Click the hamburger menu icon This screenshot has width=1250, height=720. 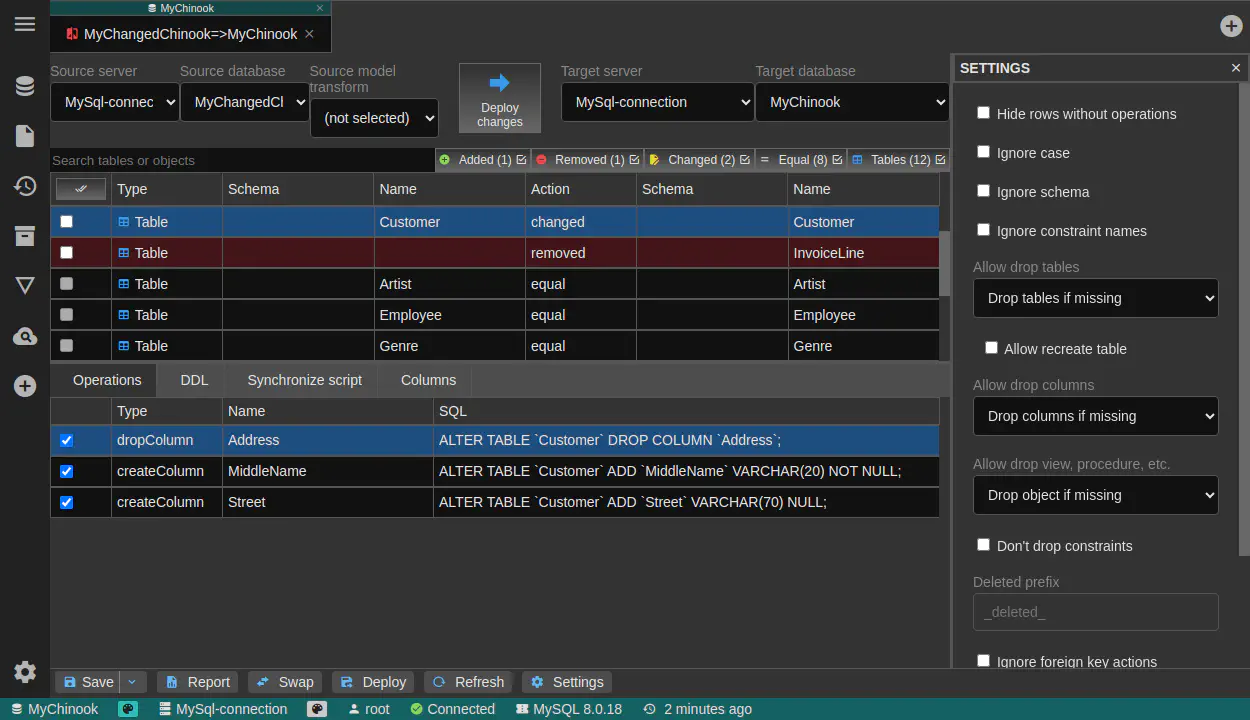pos(25,24)
